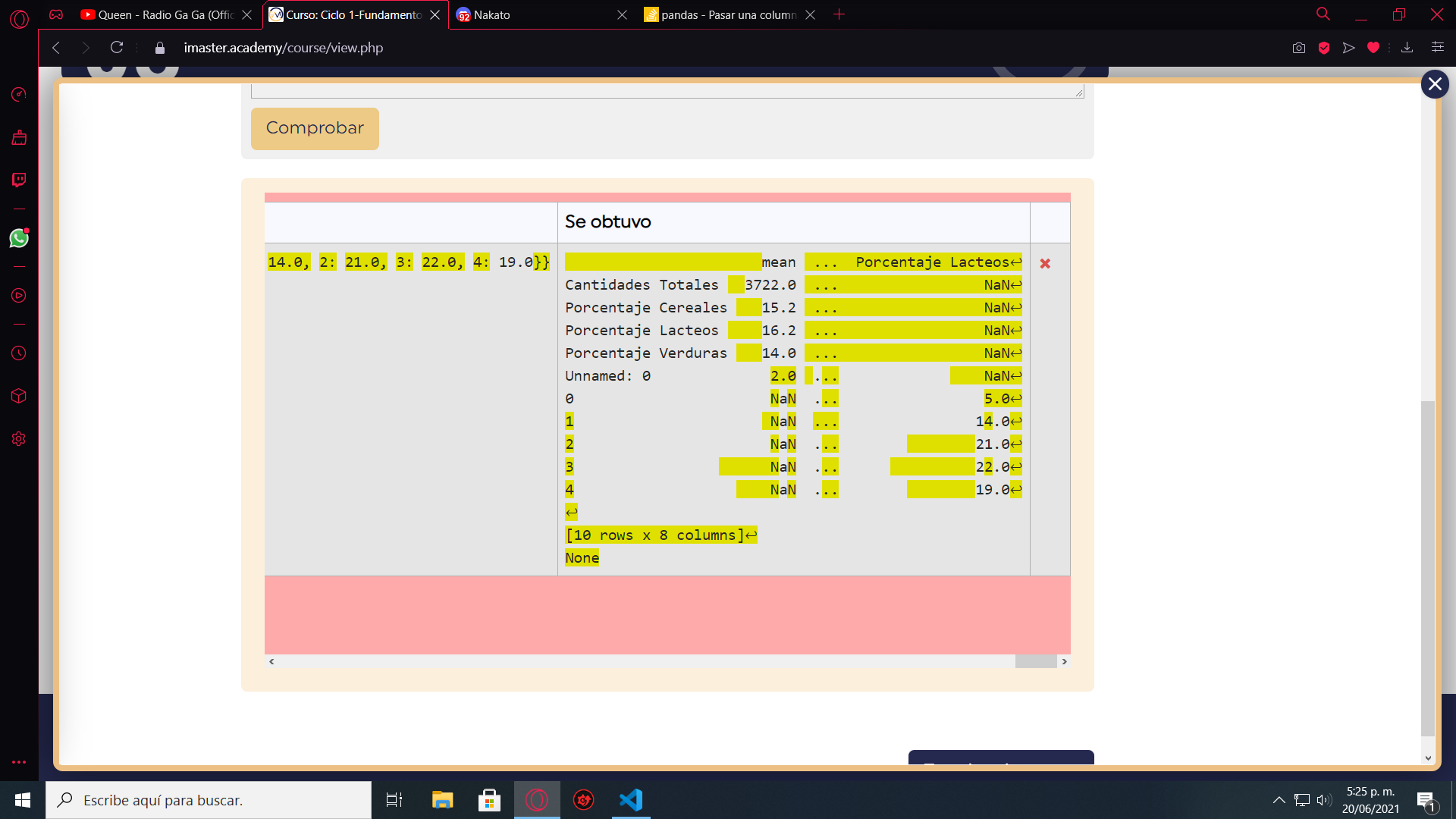Click the dialog scroll down arrow
Image resolution: width=1456 pixels, height=819 pixels.
click(1428, 758)
